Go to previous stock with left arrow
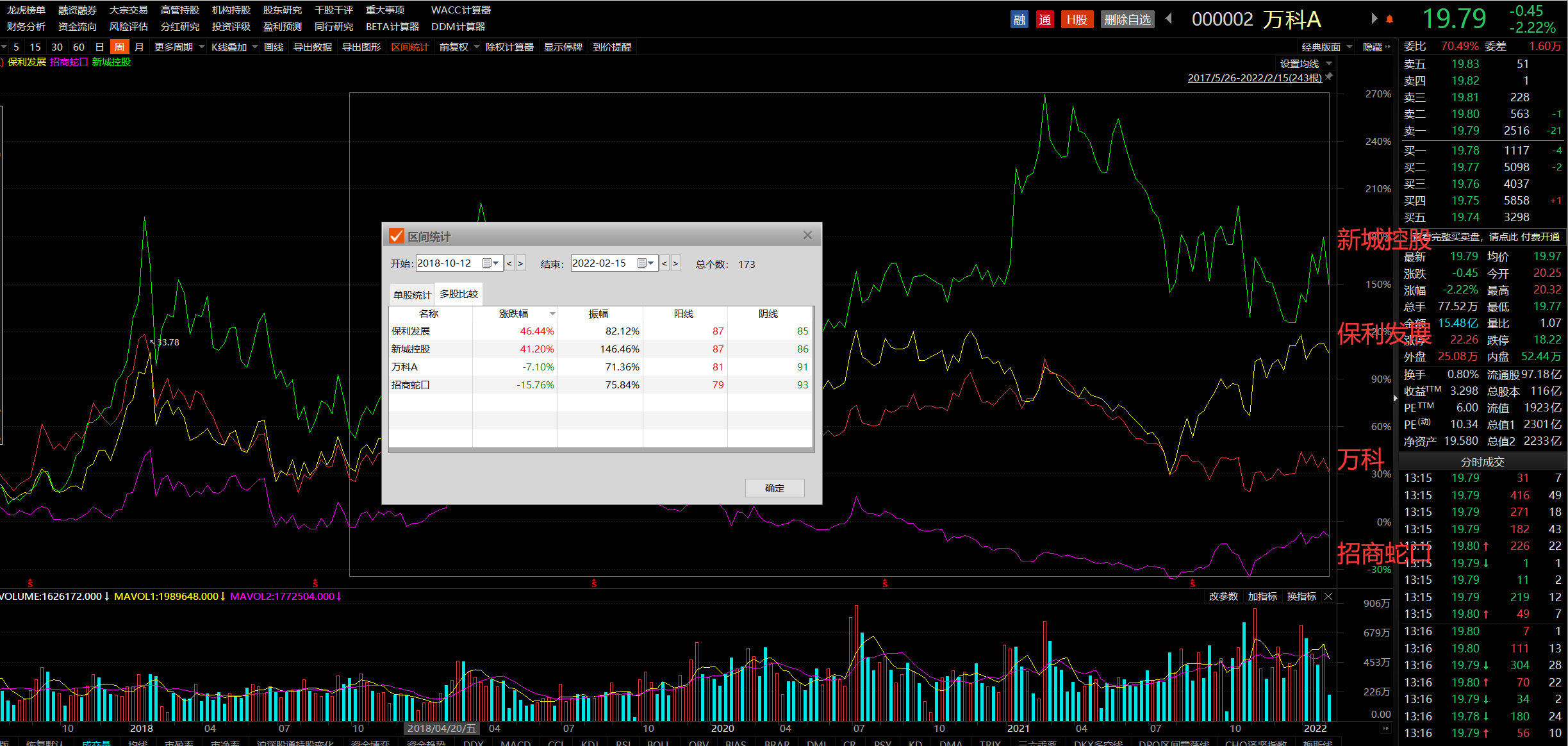 tap(1168, 19)
